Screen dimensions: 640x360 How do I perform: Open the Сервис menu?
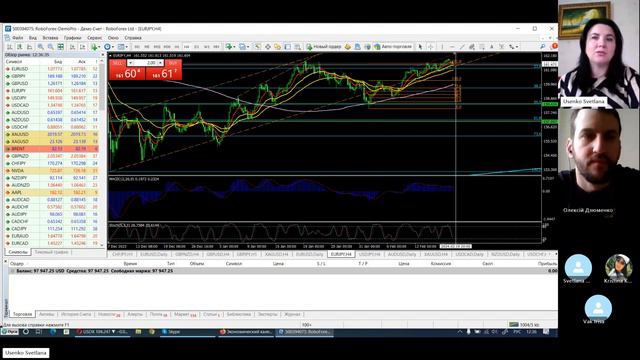click(94, 38)
